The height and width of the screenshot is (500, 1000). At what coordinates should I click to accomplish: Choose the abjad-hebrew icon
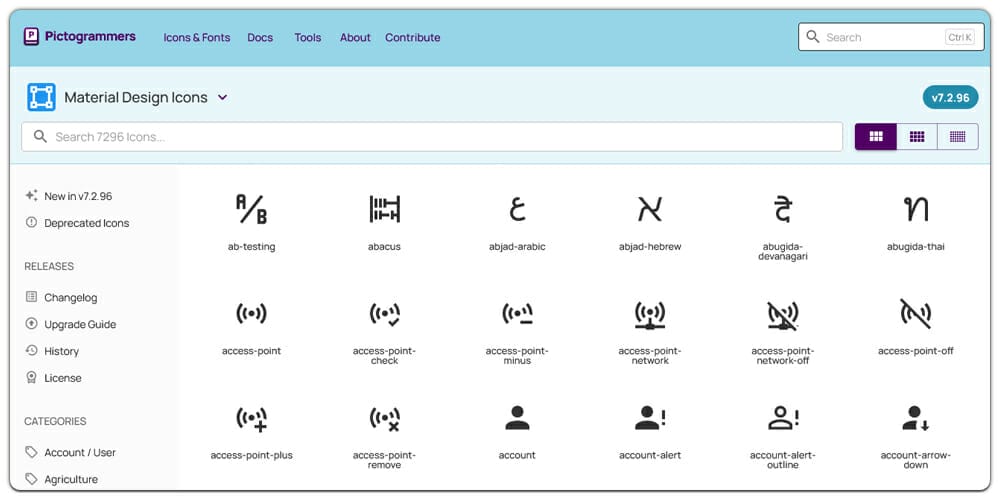tap(650, 209)
